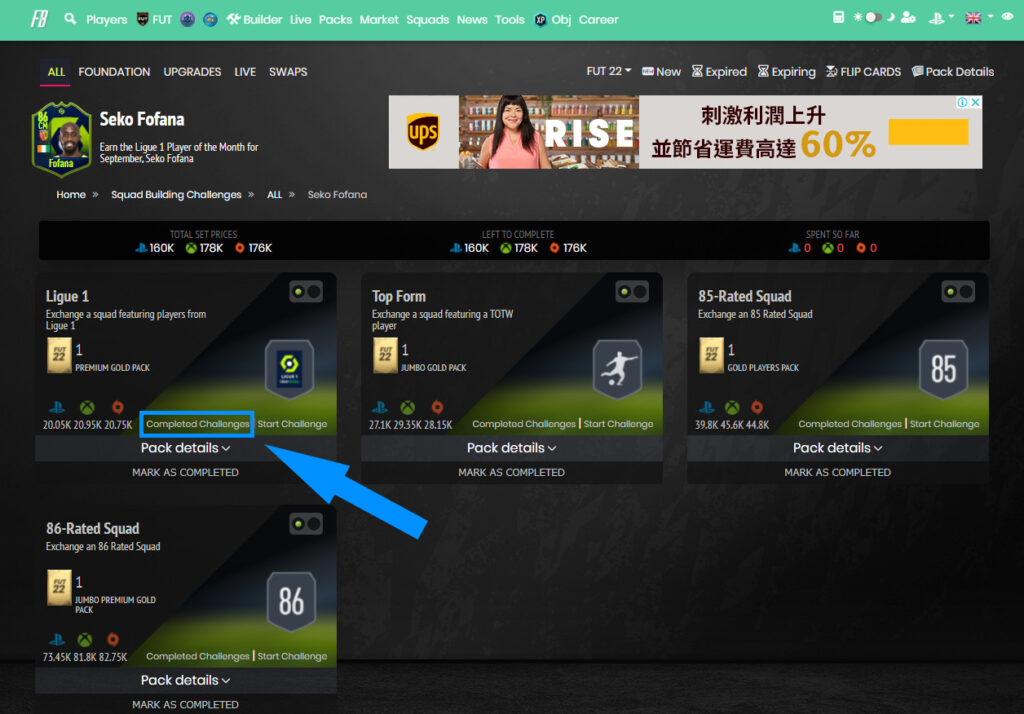Open the FUT 22 year dropdown
Image resolution: width=1024 pixels, height=714 pixels.
pos(609,71)
